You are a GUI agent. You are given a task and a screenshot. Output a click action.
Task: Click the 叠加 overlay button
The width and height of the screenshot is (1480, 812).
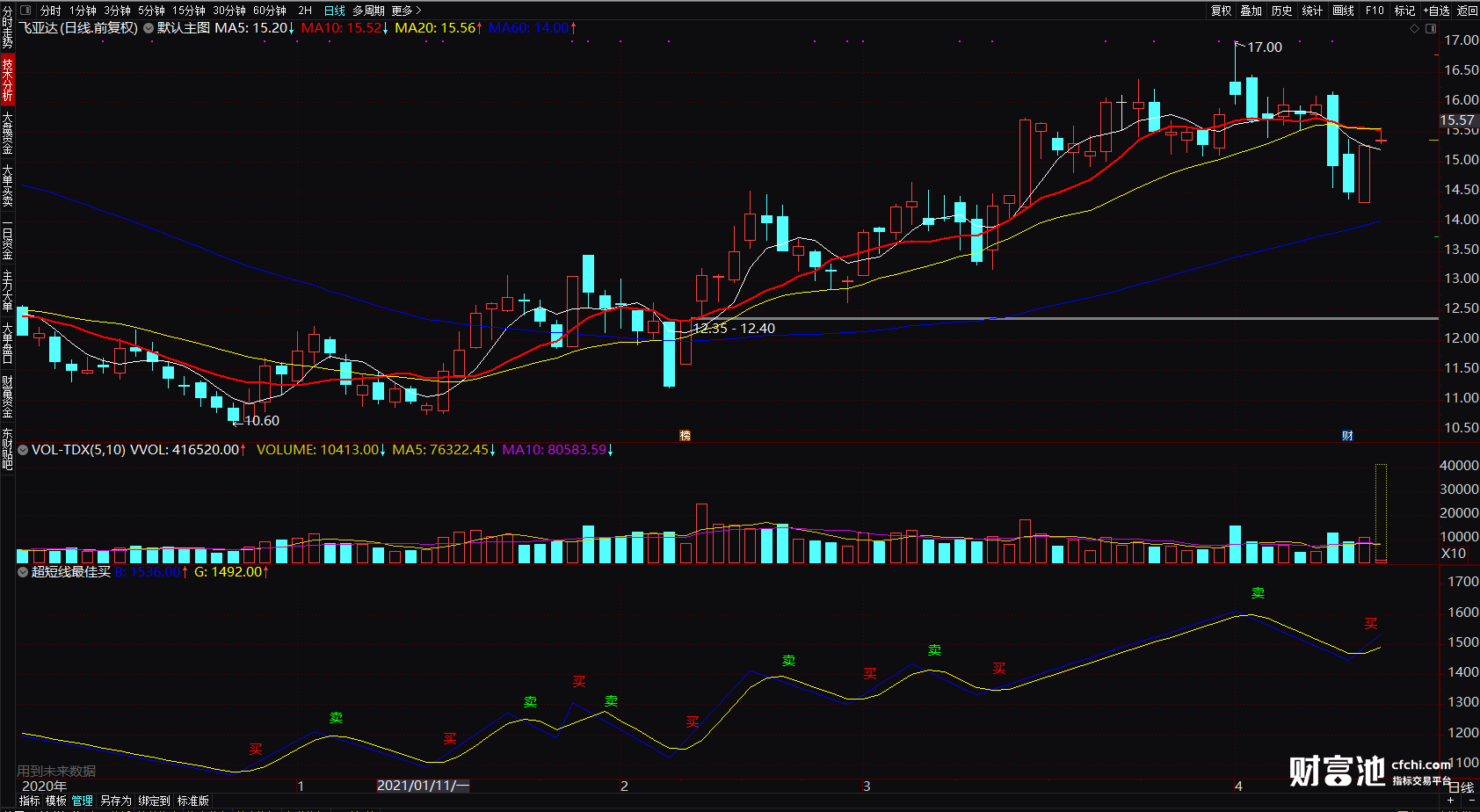click(x=1251, y=11)
